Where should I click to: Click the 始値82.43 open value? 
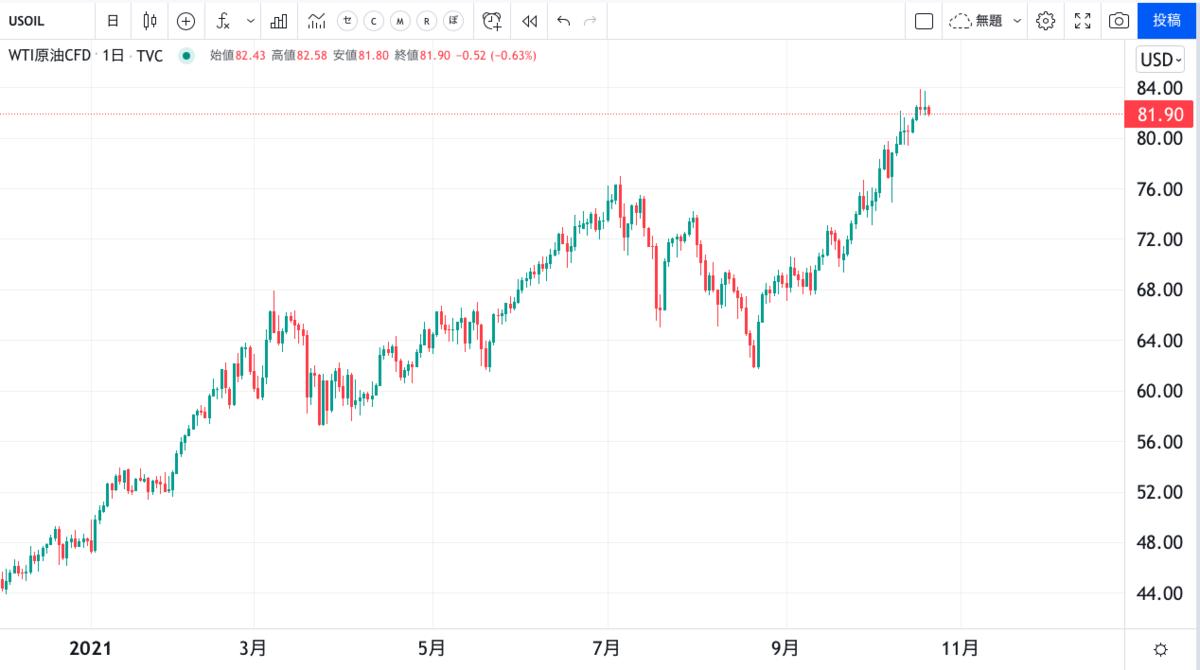(237, 56)
